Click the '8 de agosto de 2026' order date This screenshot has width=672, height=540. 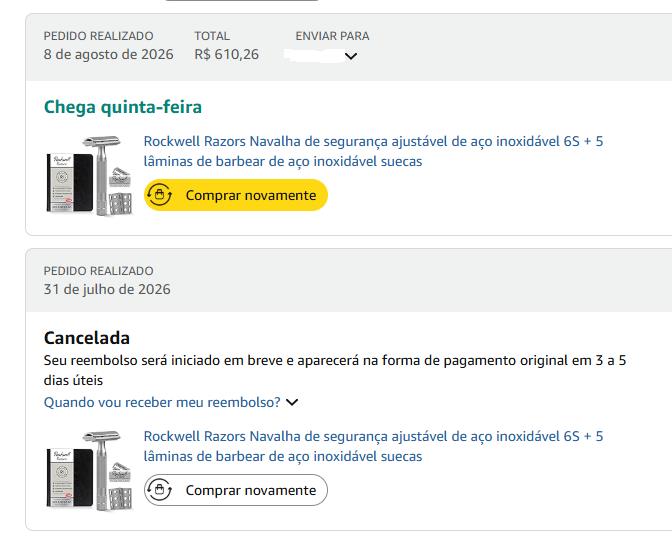point(108,54)
